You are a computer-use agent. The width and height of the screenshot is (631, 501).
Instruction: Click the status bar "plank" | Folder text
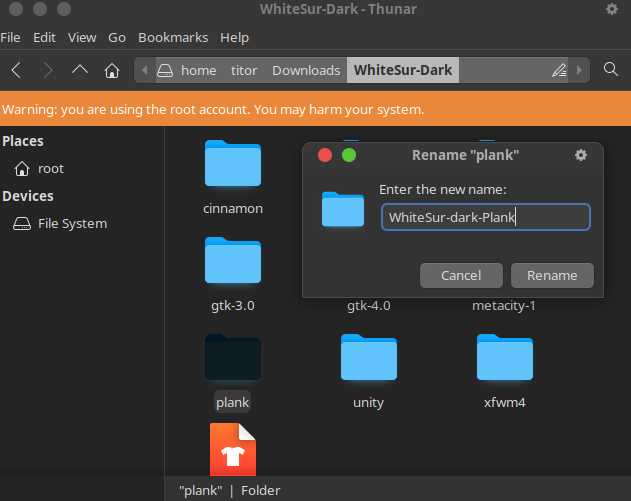pyautogui.click(x=229, y=491)
